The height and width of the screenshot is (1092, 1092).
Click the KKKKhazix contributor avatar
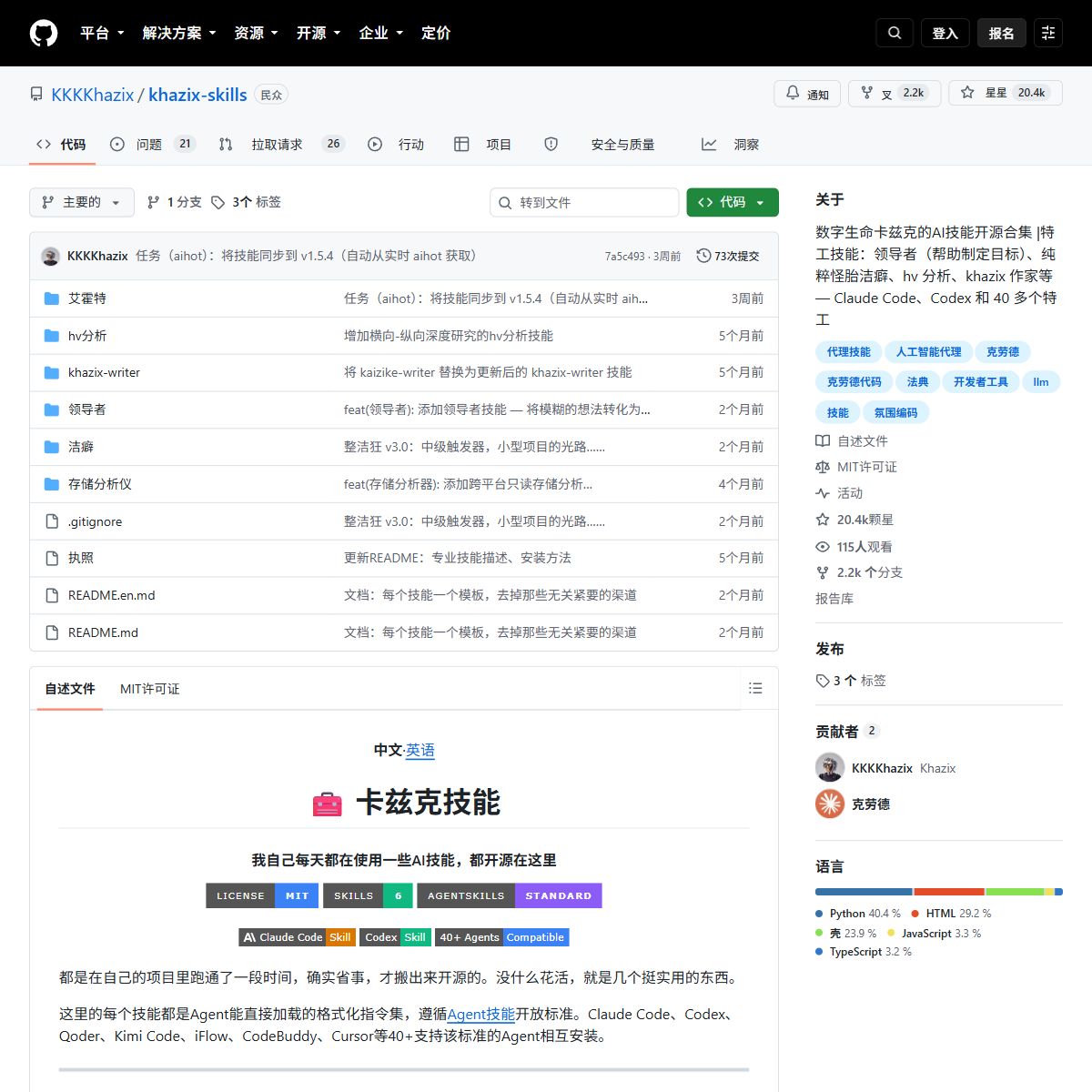point(830,768)
